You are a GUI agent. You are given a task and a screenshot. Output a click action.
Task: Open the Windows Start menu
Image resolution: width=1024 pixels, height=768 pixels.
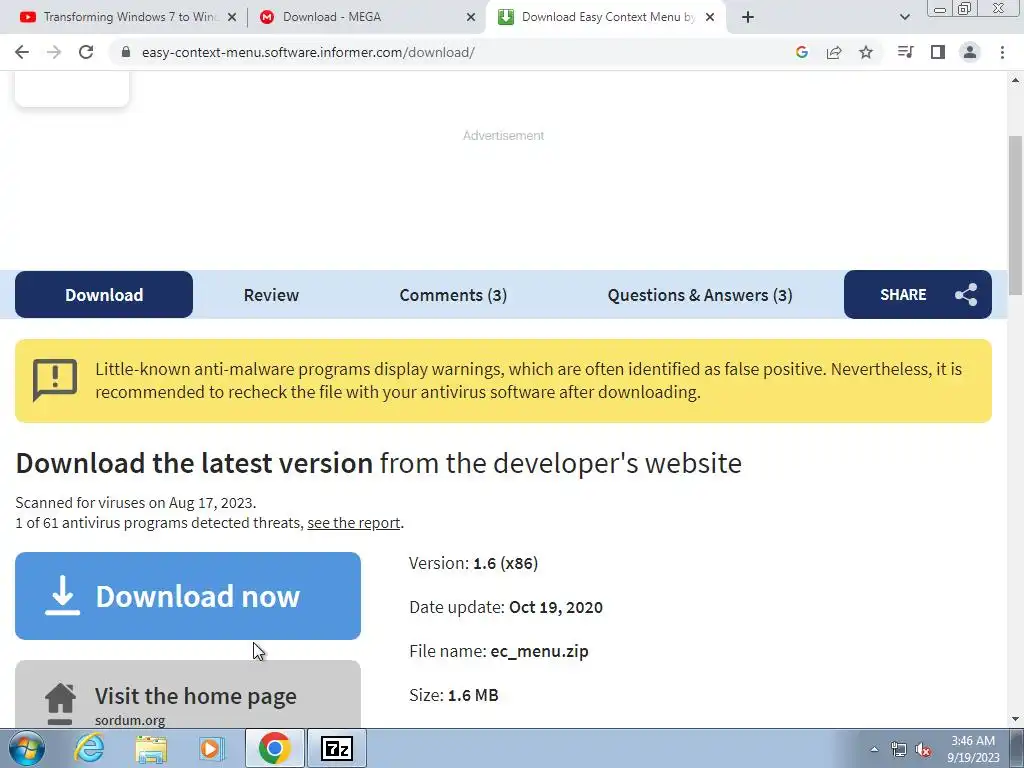[27, 748]
